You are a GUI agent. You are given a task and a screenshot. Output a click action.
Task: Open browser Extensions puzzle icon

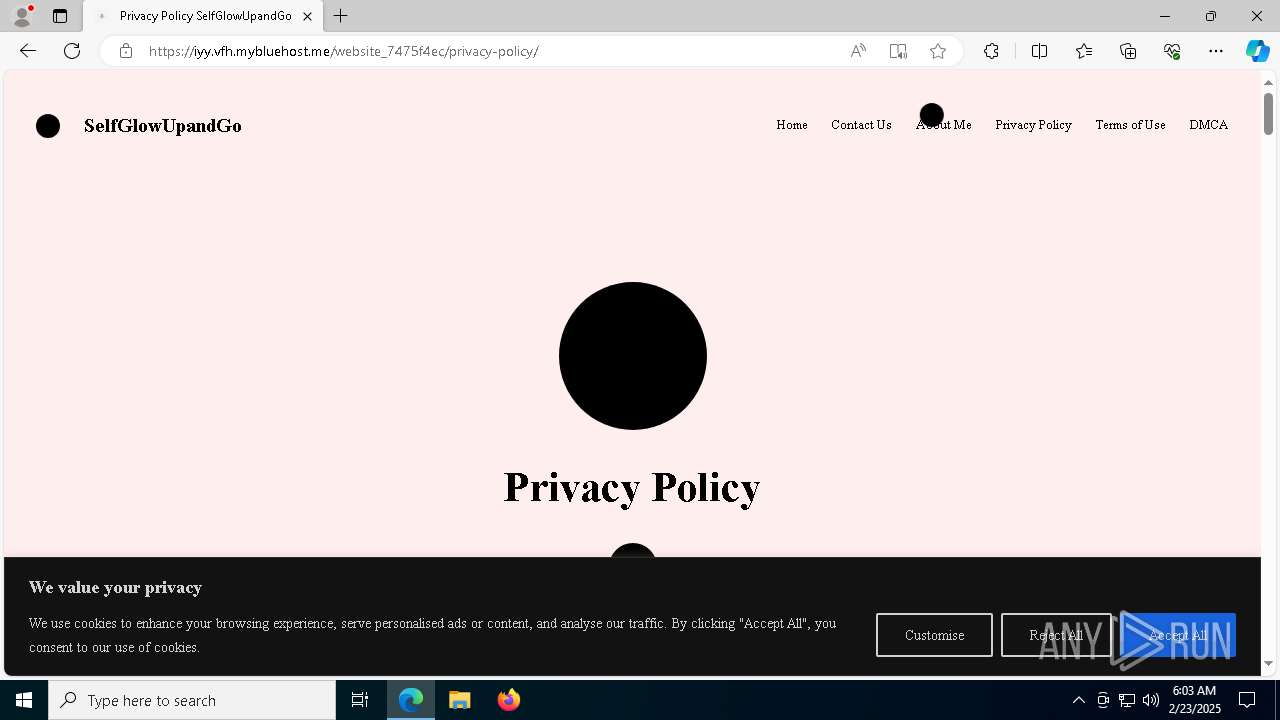[991, 51]
